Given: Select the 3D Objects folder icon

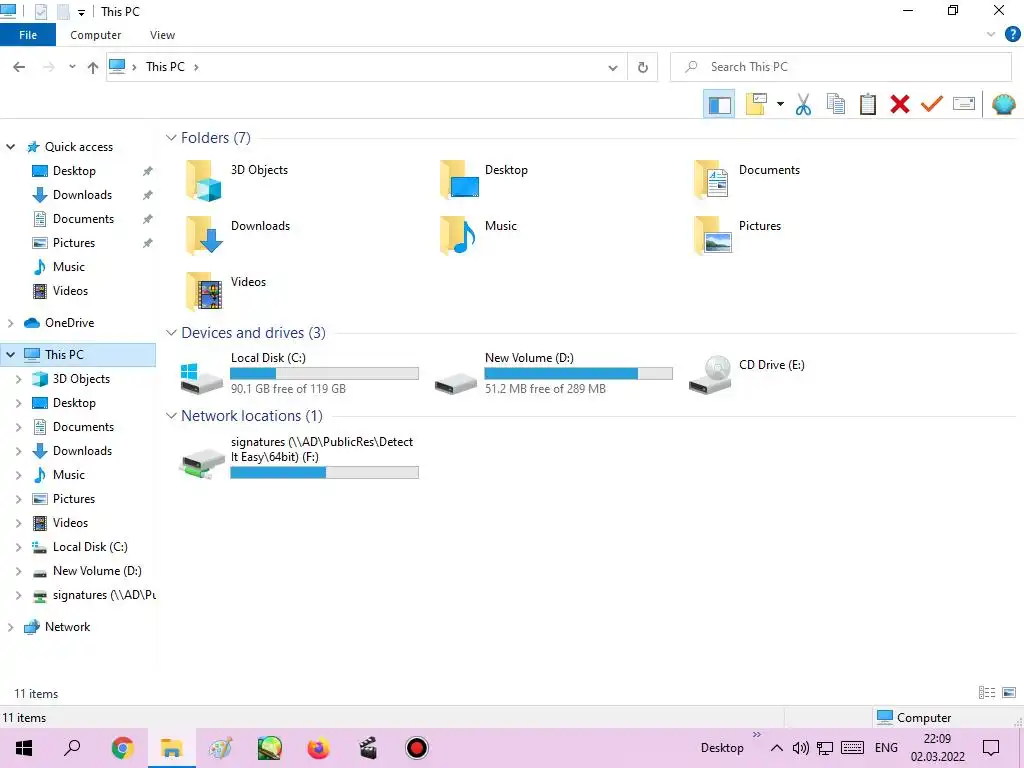Looking at the screenshot, I should 204,181.
